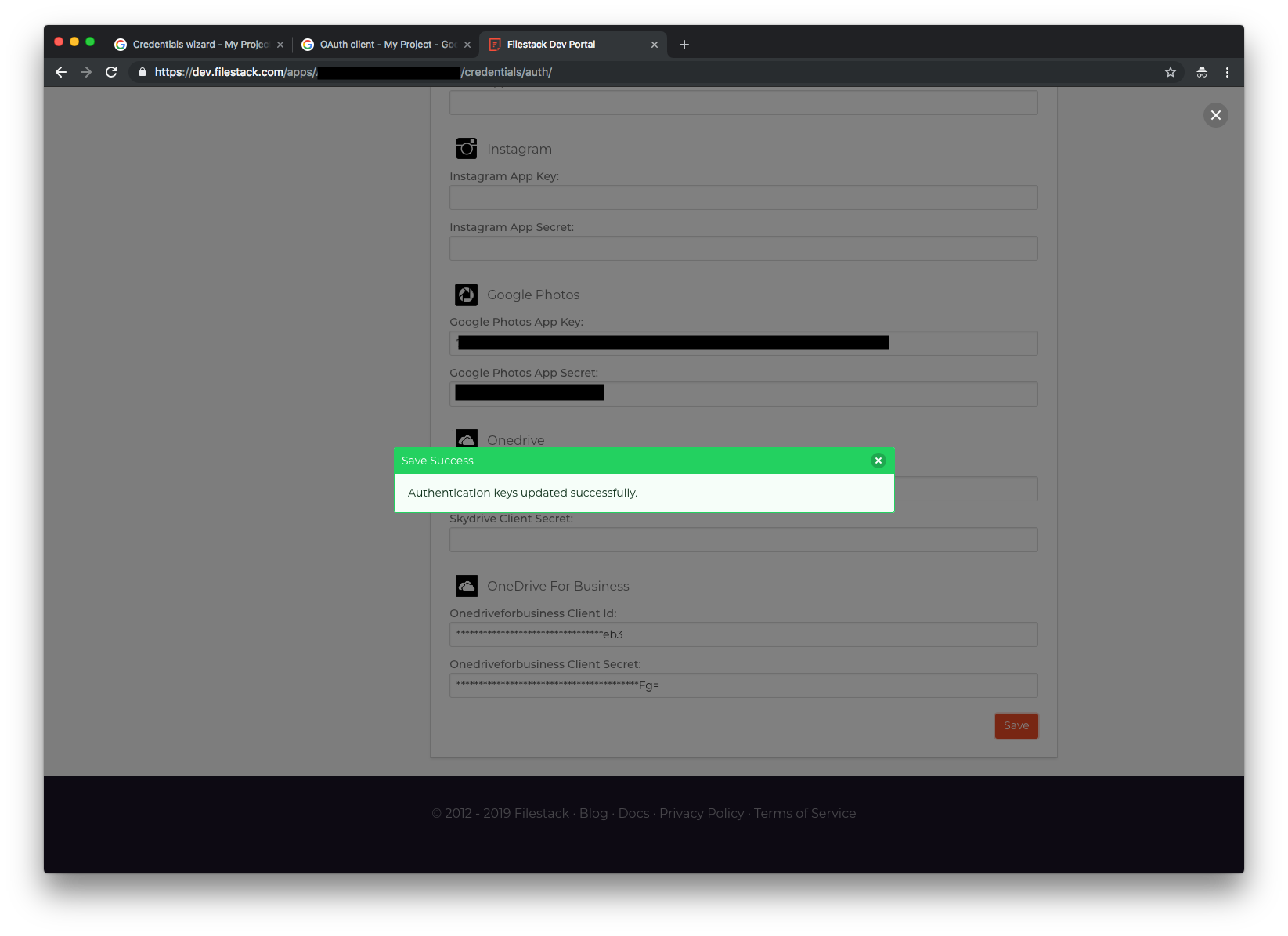Click the 'Google Photos' section heading

coord(533,295)
